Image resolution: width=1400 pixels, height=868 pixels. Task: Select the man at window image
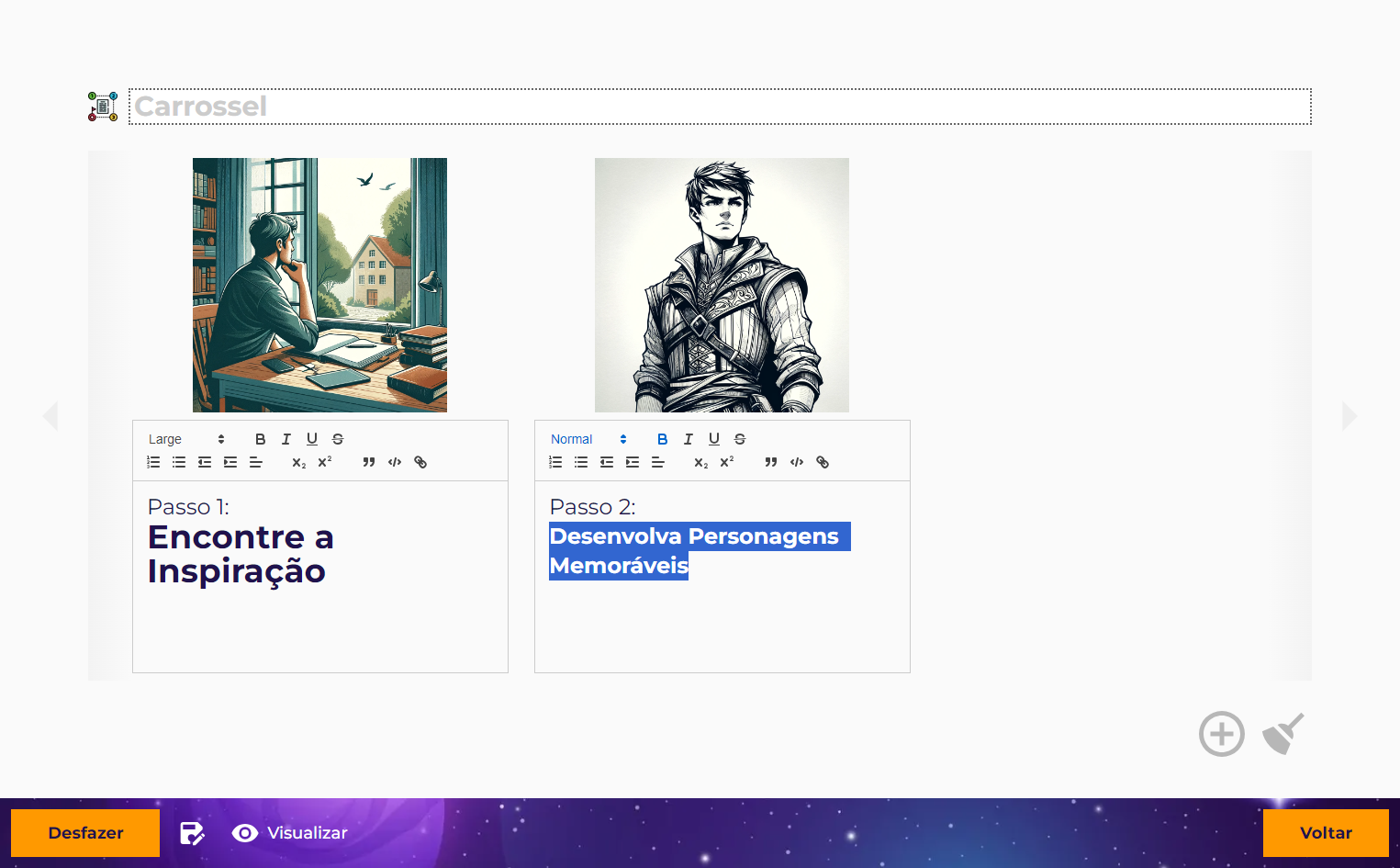pyautogui.click(x=319, y=285)
